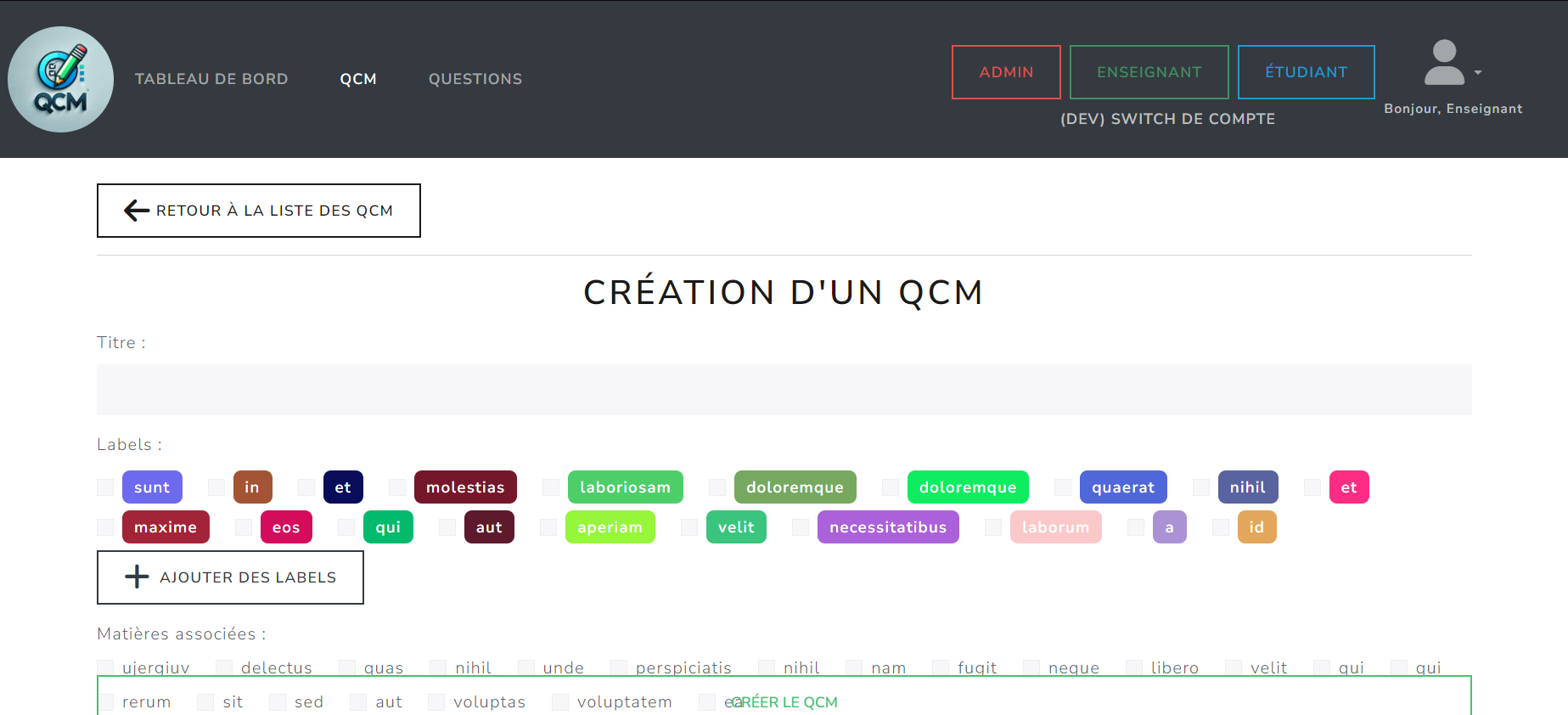Click Créer le QCM button
This screenshot has width=1568, height=715.
pos(784,701)
